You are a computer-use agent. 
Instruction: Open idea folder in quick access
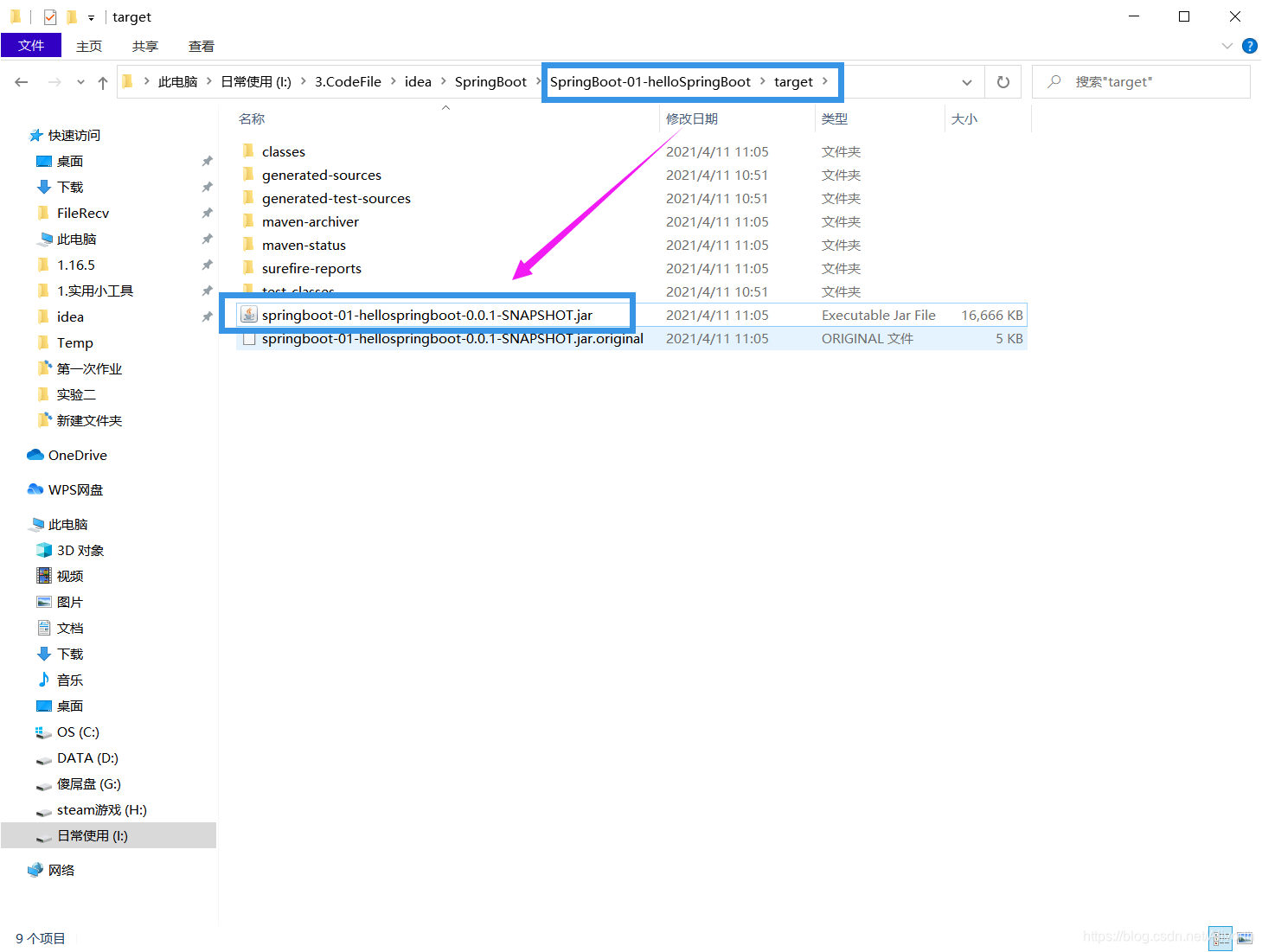70,317
